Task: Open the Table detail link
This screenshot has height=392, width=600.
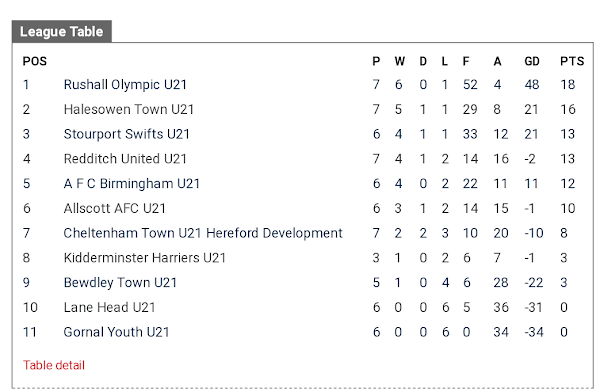Action: (54, 365)
